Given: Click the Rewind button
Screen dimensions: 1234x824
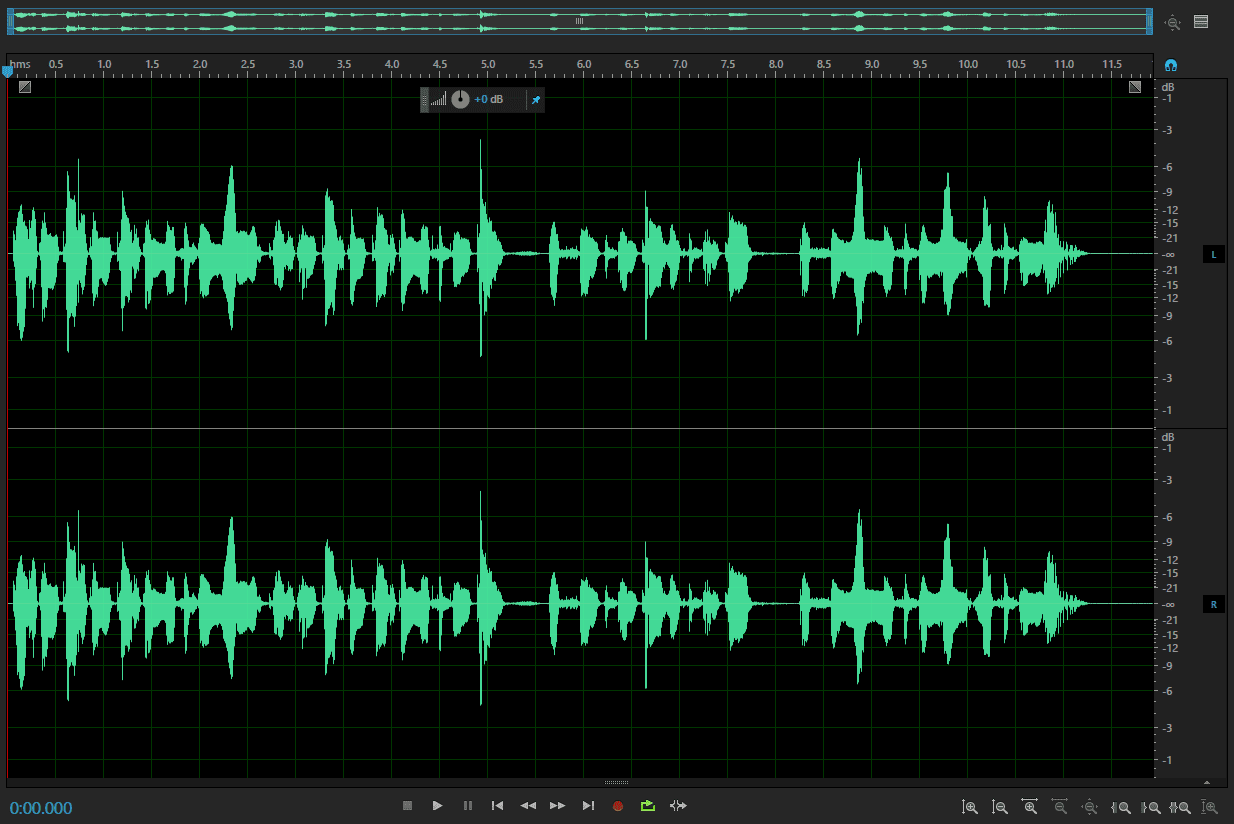Looking at the screenshot, I should (528, 806).
